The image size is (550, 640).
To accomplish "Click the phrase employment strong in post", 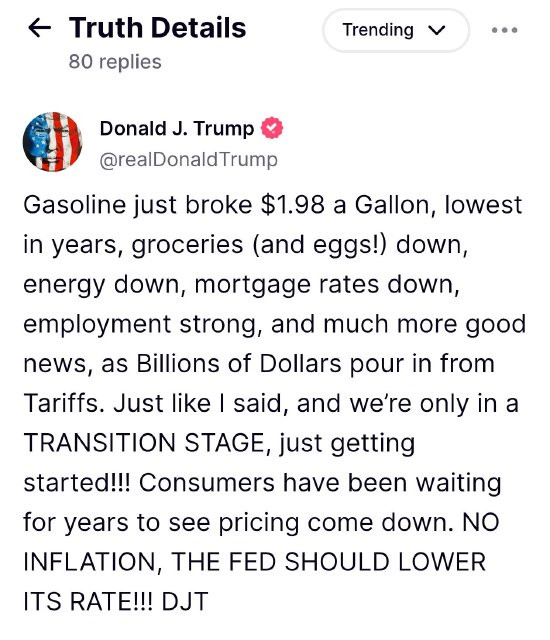I will [x=140, y=324].
